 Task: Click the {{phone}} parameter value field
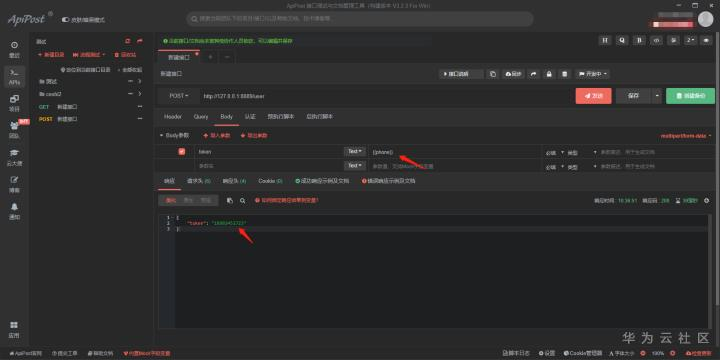click(x=455, y=152)
